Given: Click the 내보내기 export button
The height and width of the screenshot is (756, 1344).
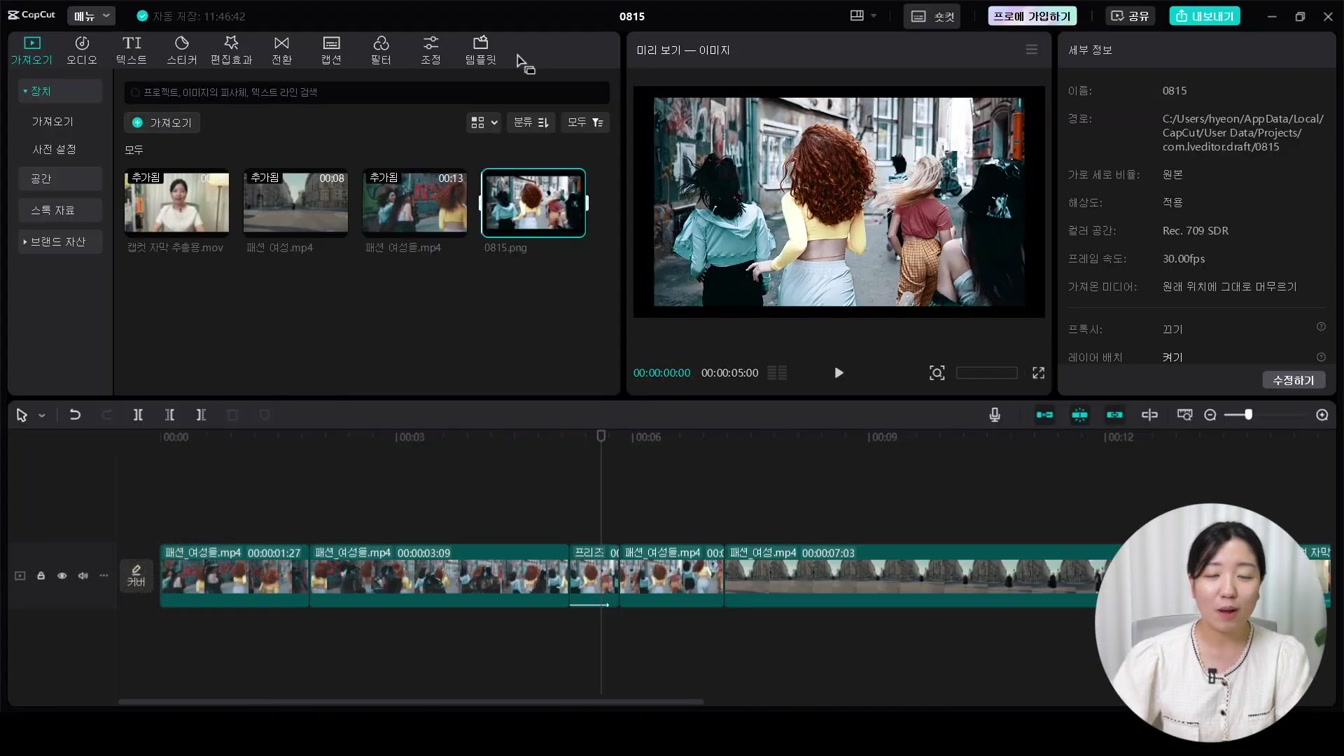Looking at the screenshot, I should point(1205,16).
